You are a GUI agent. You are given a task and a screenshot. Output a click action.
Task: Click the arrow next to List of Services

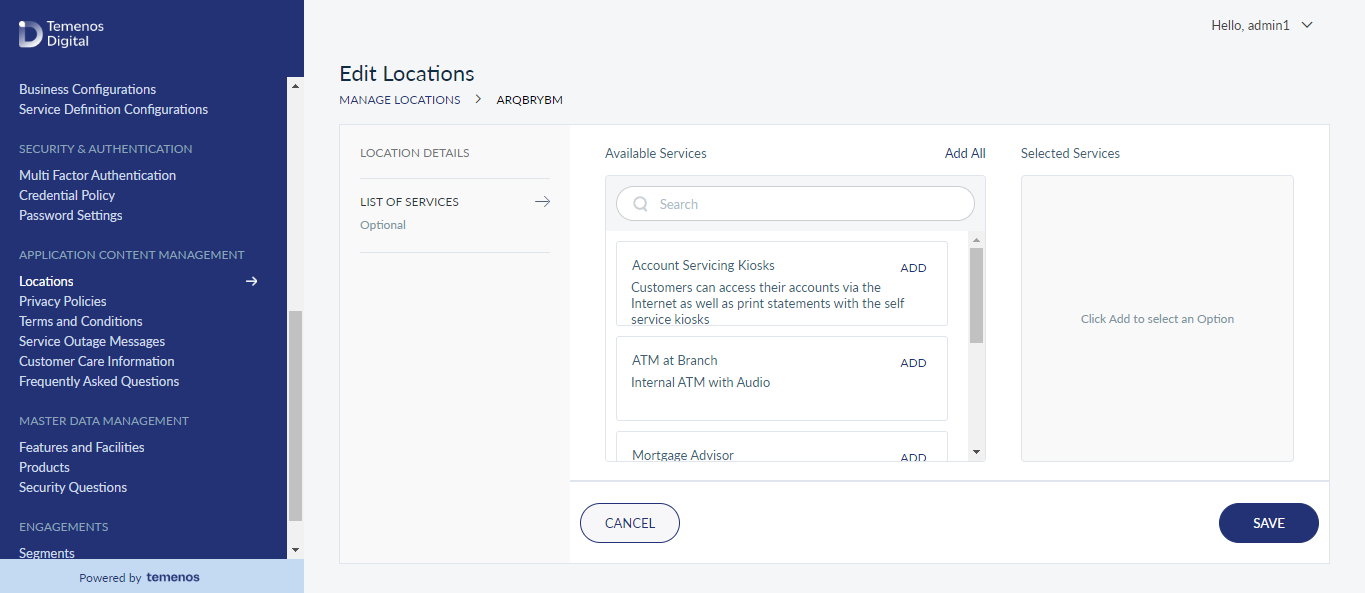click(x=542, y=202)
